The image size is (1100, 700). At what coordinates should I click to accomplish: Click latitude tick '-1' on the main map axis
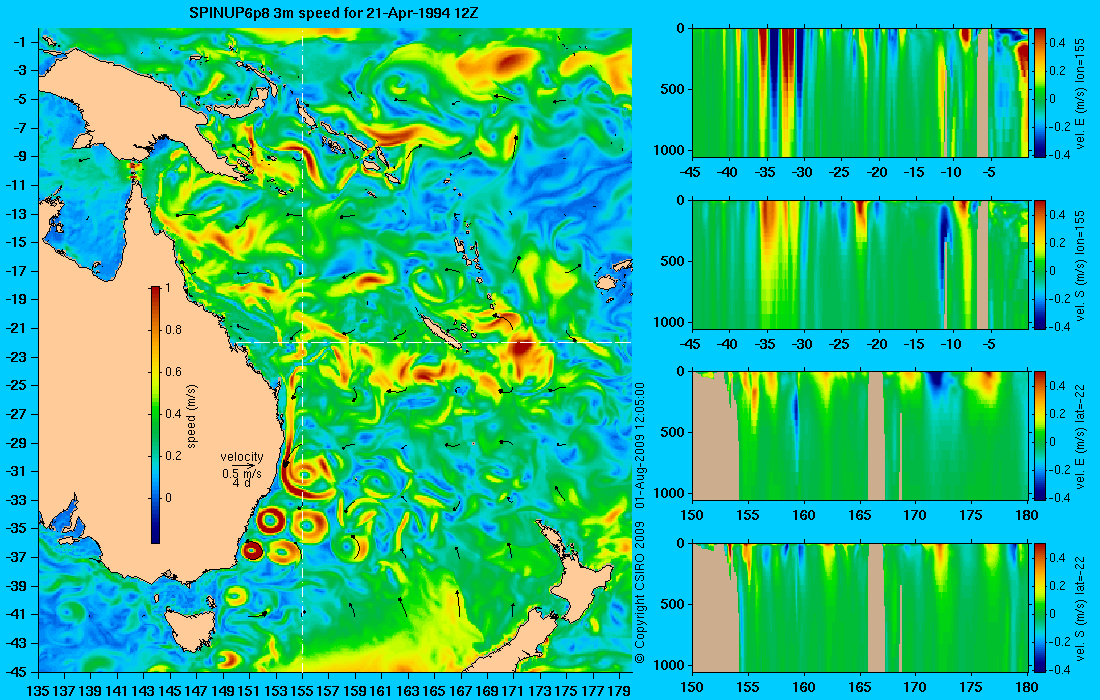(21, 42)
